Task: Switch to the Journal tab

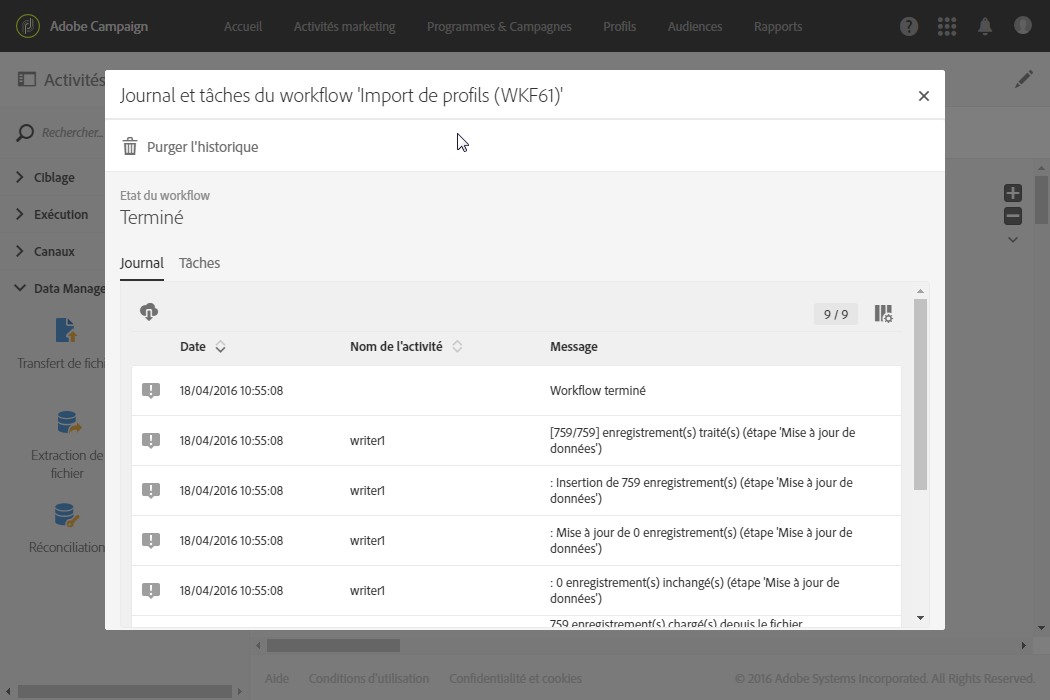Action: pos(142,263)
